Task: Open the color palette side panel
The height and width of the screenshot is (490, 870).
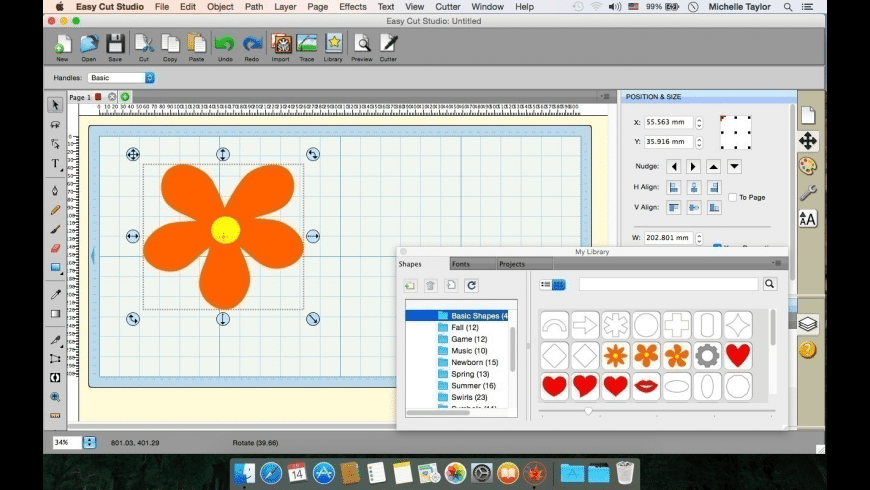Action: 808,166
